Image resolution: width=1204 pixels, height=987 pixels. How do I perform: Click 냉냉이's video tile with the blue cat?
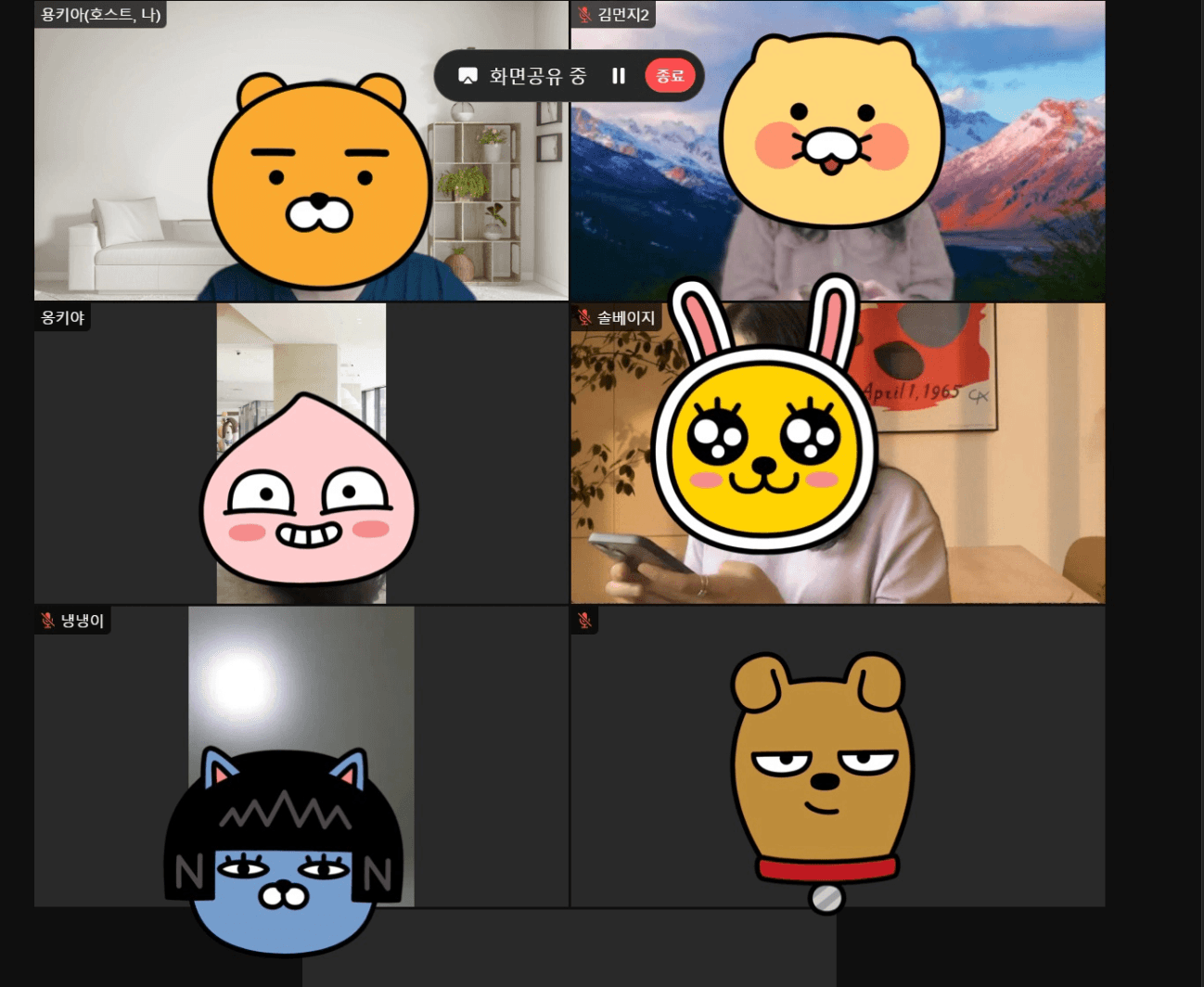point(301,757)
